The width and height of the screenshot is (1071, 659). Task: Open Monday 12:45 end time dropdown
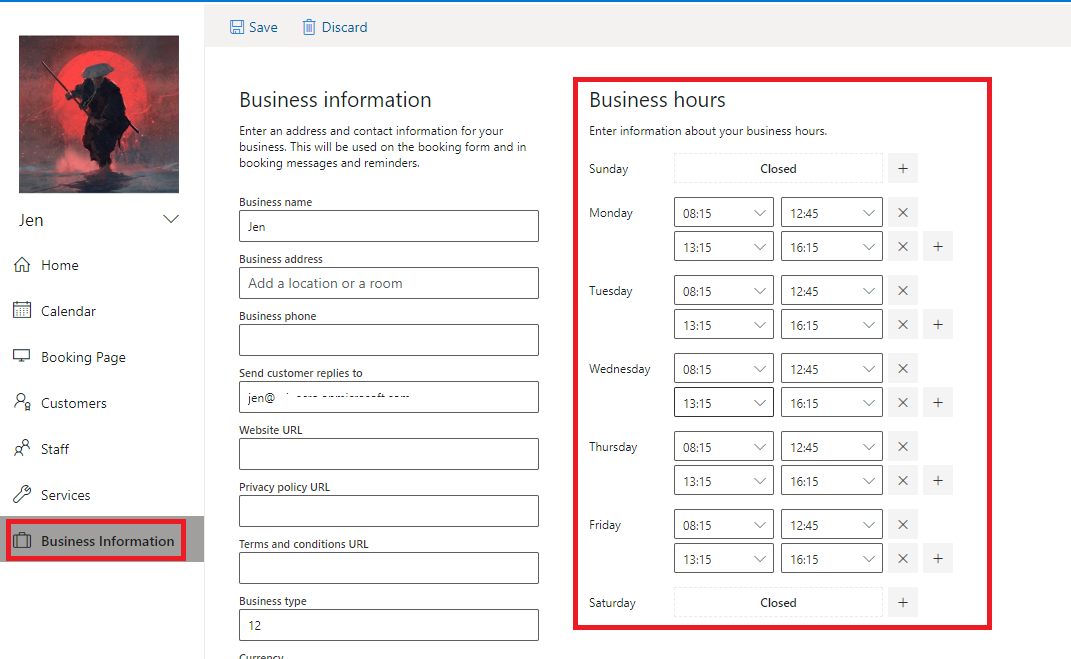point(831,212)
